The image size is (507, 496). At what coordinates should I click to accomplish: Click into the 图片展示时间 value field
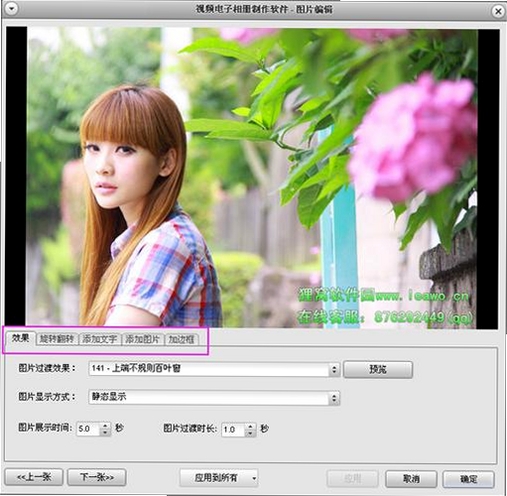coord(89,429)
